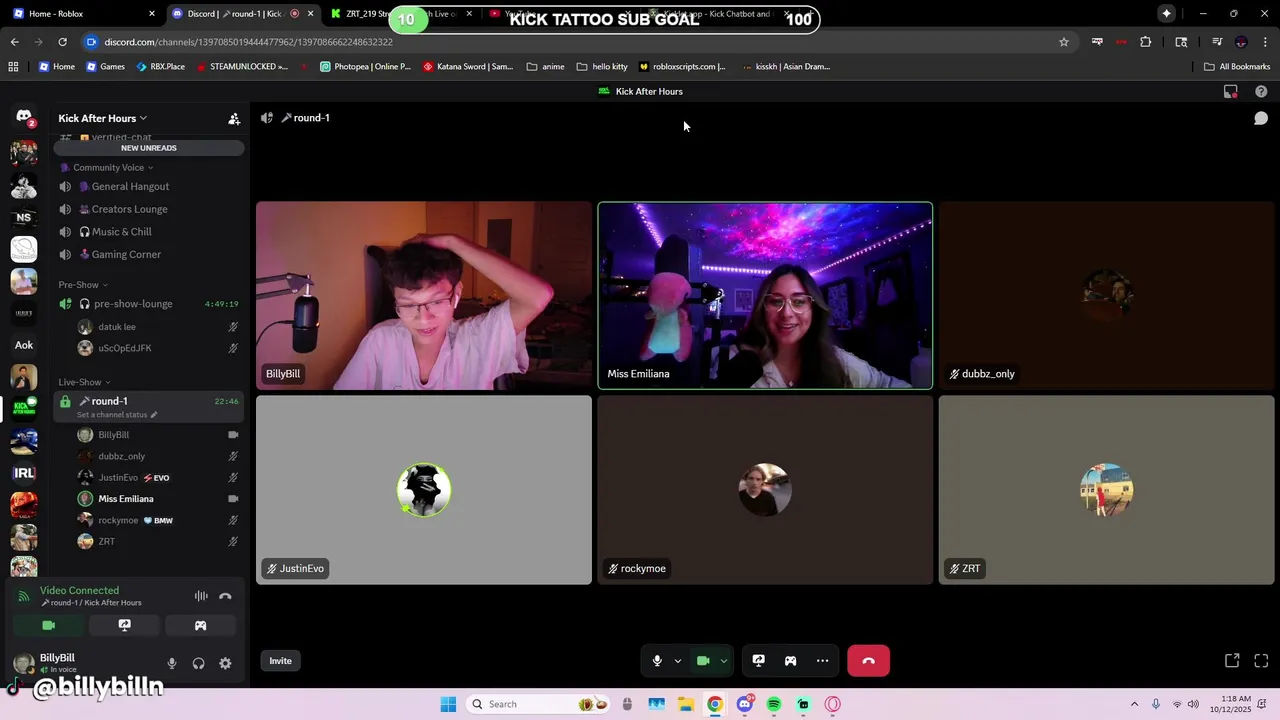Jump to NEW UNREADS
This screenshot has width=1280, height=720.
149,148
